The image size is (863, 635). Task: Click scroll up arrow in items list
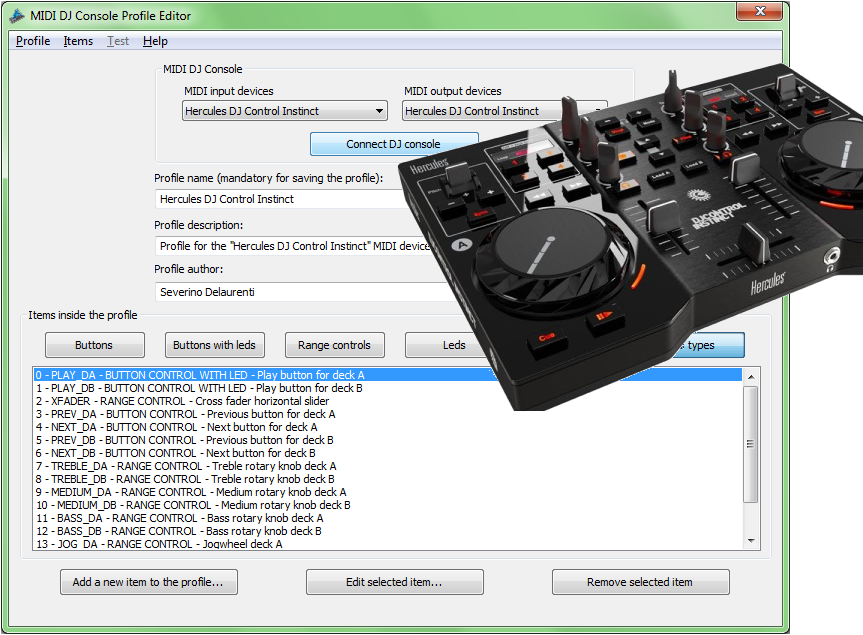751,376
